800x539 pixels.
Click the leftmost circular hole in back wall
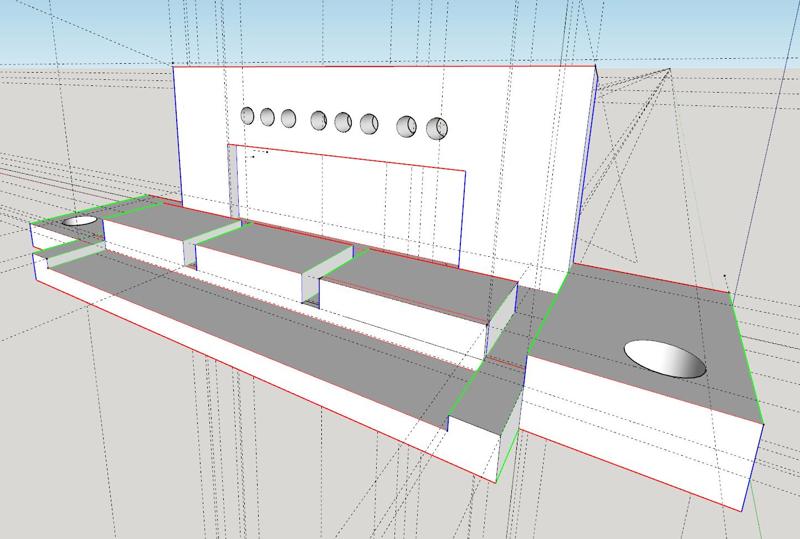[247, 115]
